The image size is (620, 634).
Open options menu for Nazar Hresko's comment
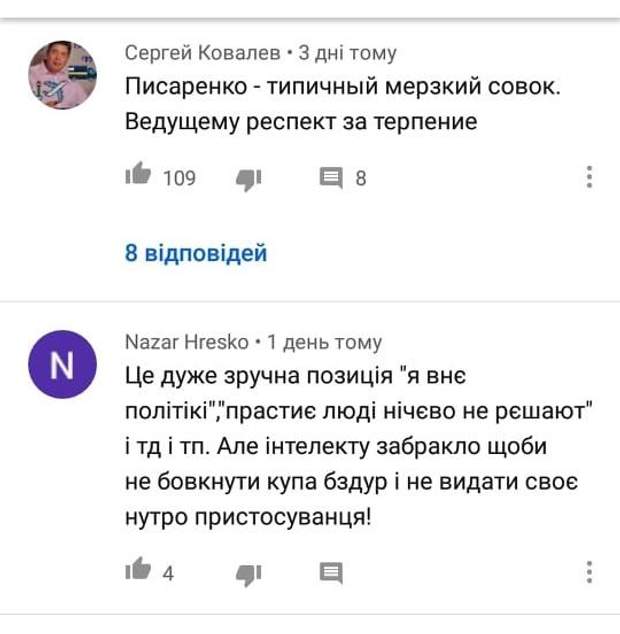coord(590,572)
